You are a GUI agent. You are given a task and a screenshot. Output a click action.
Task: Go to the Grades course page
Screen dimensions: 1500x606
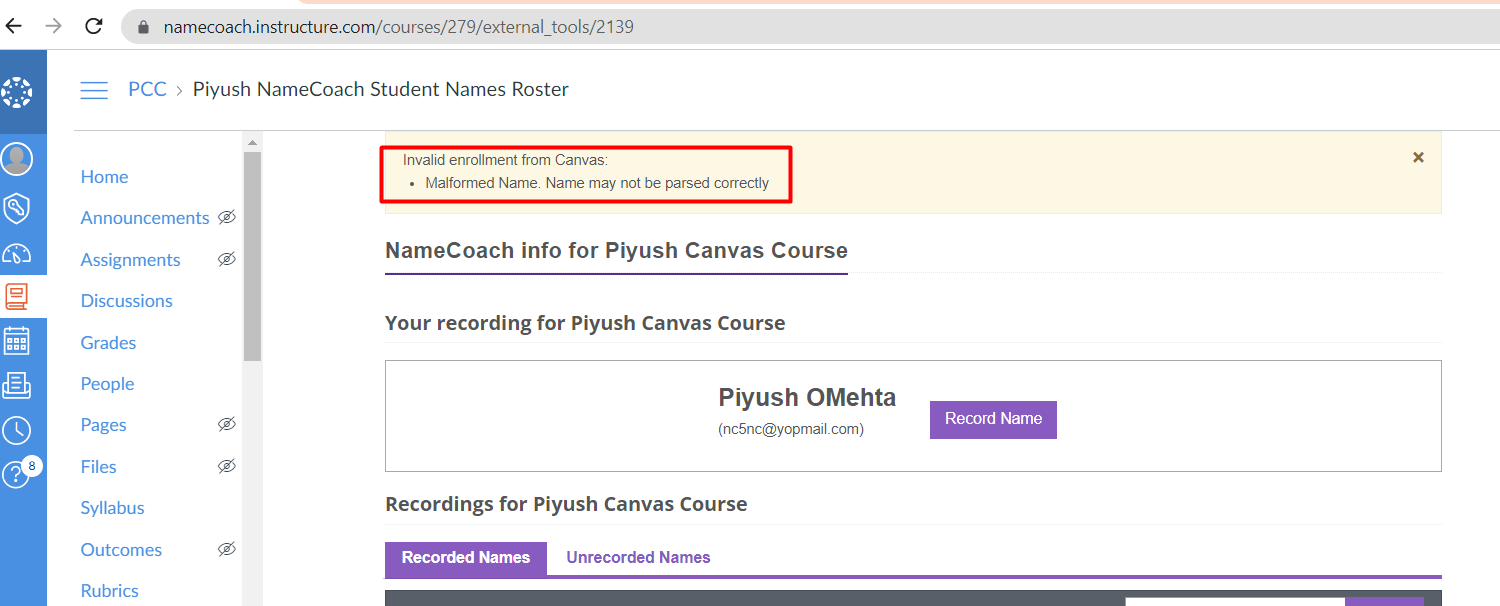[108, 342]
